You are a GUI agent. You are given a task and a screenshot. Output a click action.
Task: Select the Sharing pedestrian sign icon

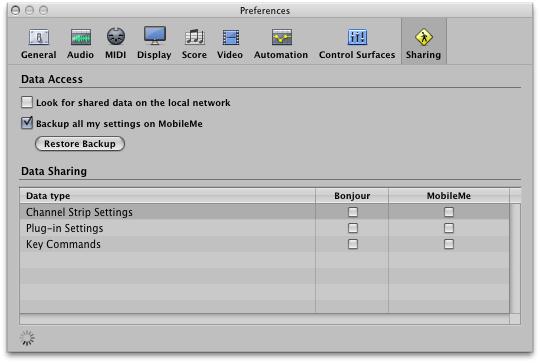pyautogui.click(x=424, y=37)
